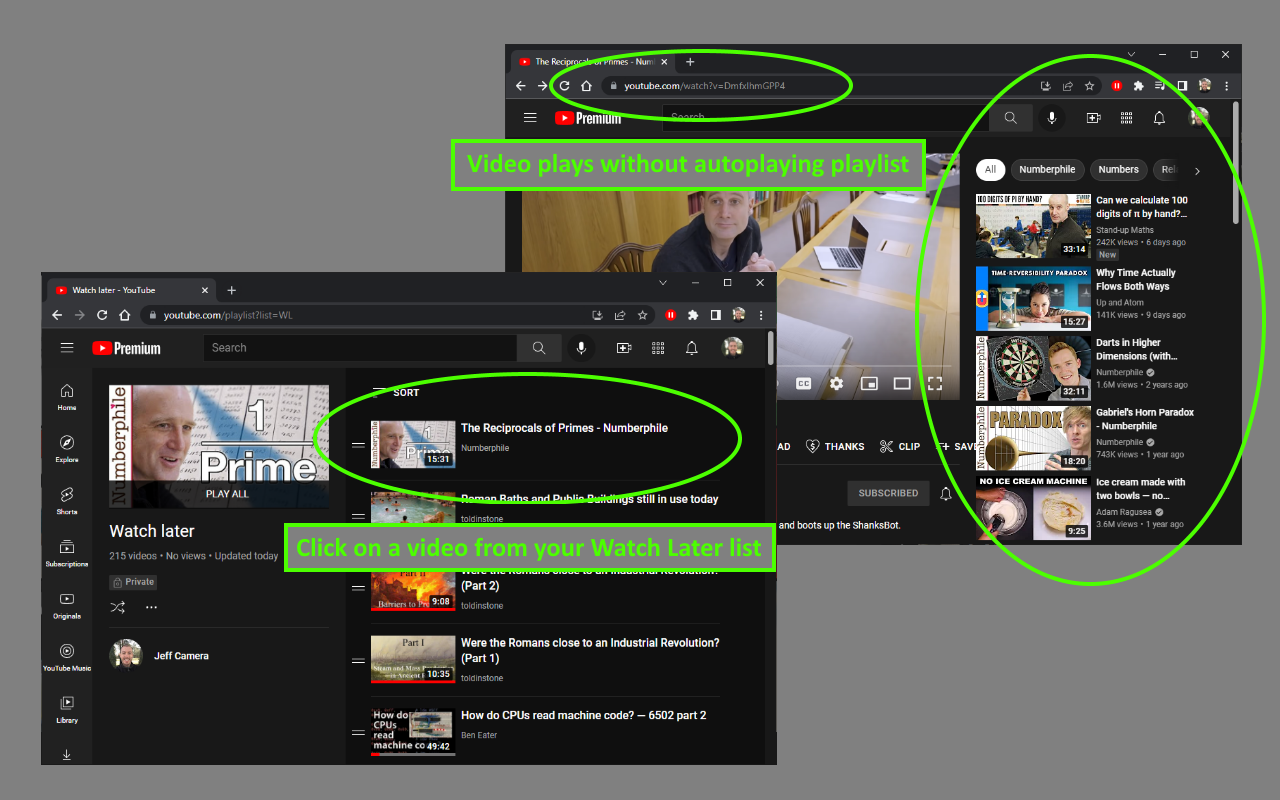Image resolution: width=1280 pixels, height=800 pixels.
Task: Open The Reciprocals of Primes - Numberphile video
Action: coord(564,428)
